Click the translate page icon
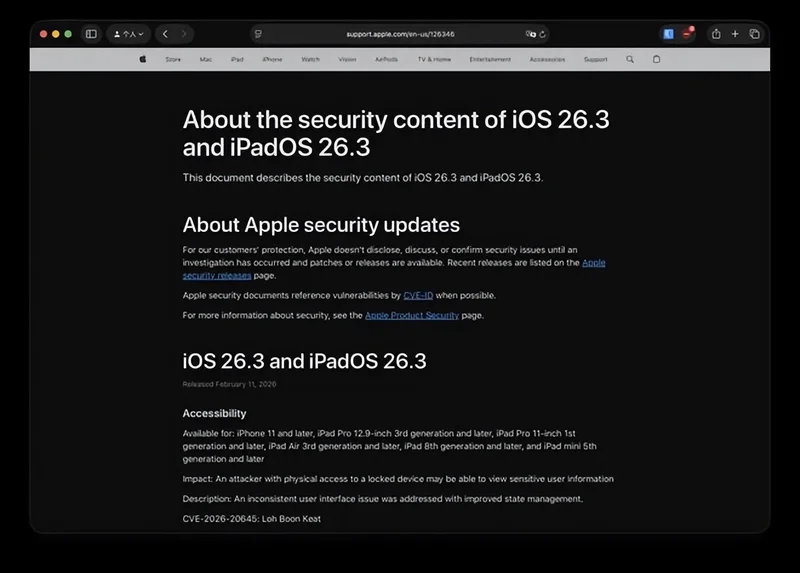 [530, 34]
